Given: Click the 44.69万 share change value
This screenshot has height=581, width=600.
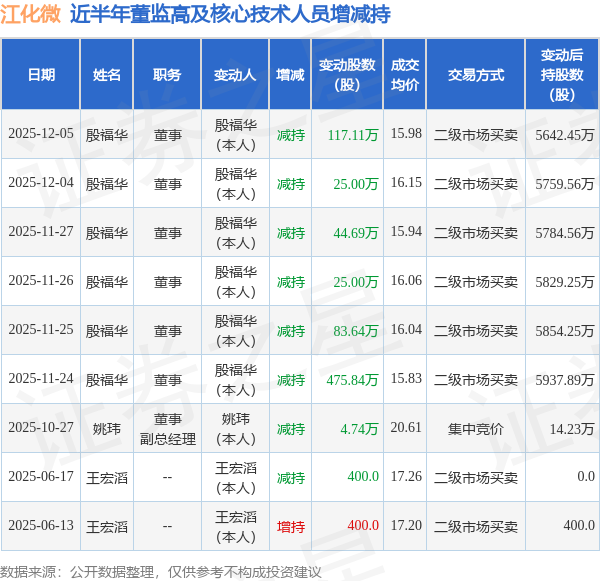Looking at the screenshot, I should [355, 233].
